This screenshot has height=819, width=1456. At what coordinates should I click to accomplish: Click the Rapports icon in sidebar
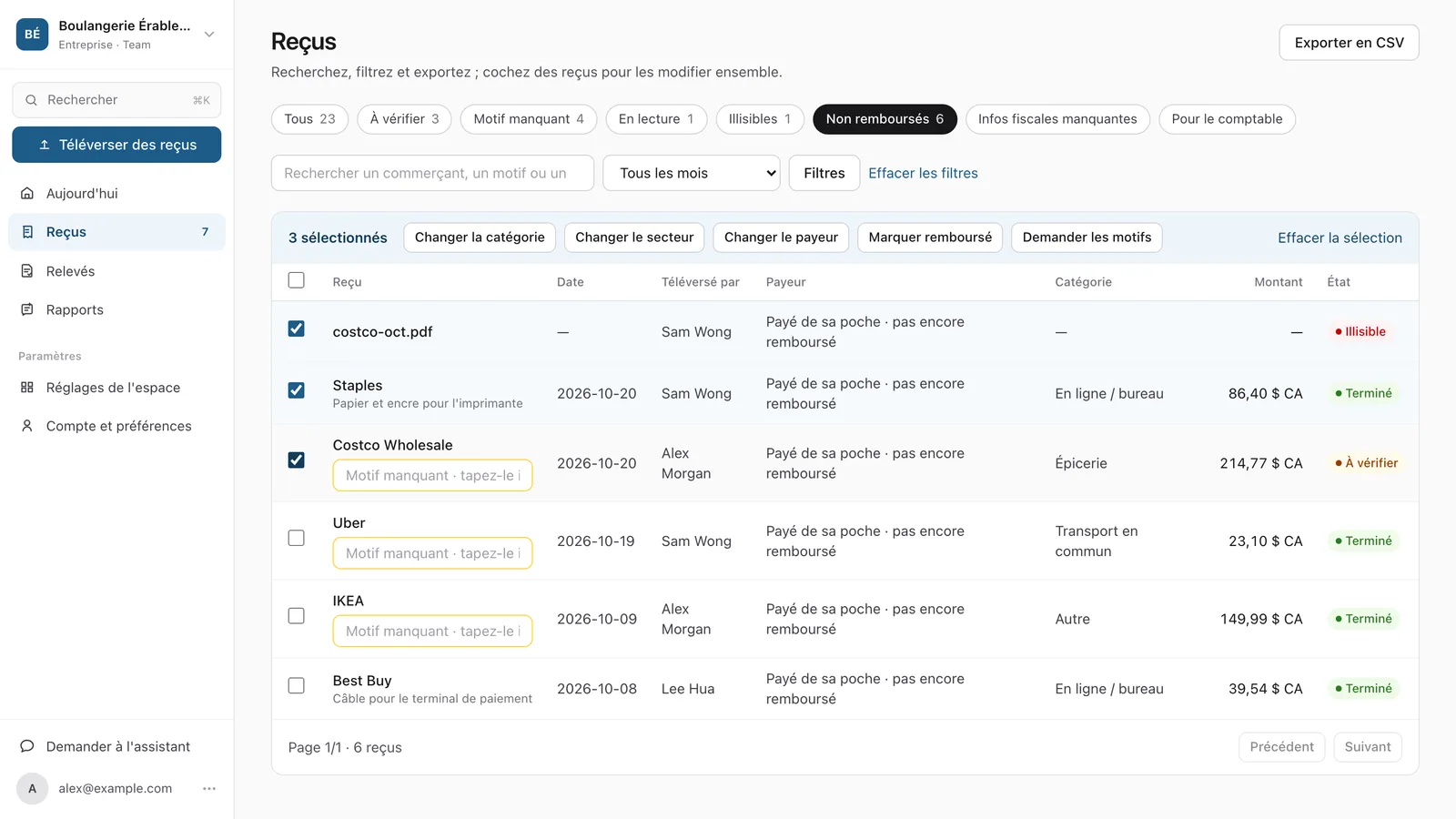click(x=27, y=309)
